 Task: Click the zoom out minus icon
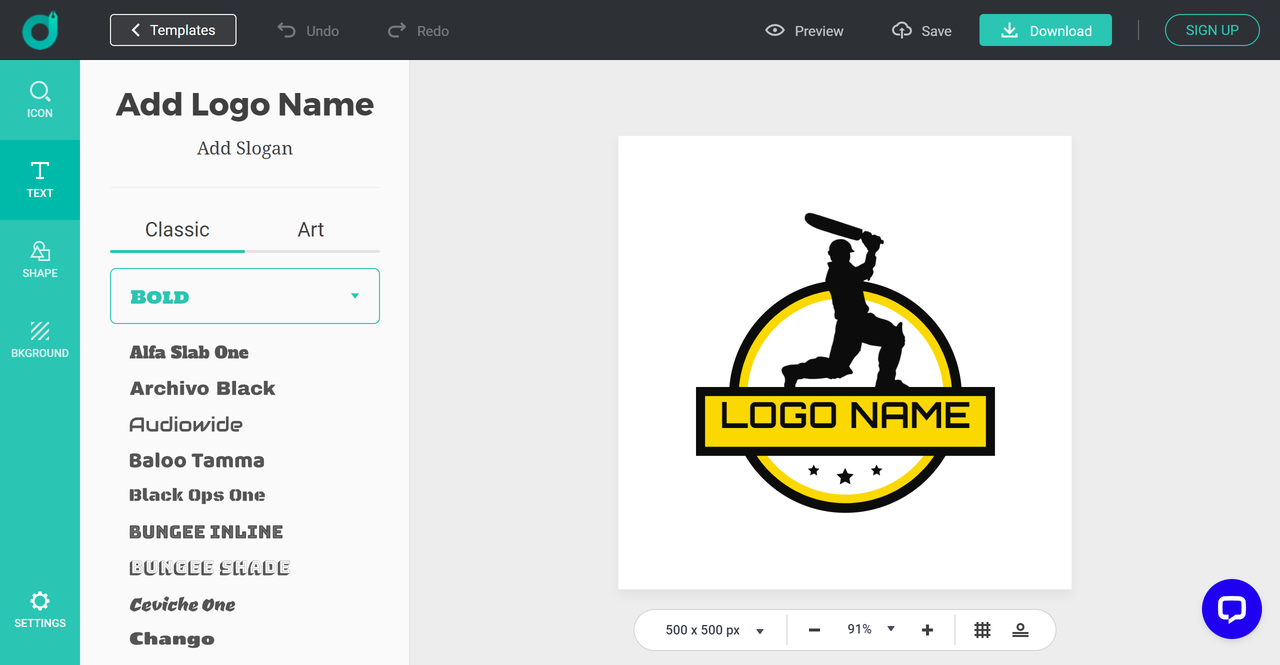(x=814, y=630)
